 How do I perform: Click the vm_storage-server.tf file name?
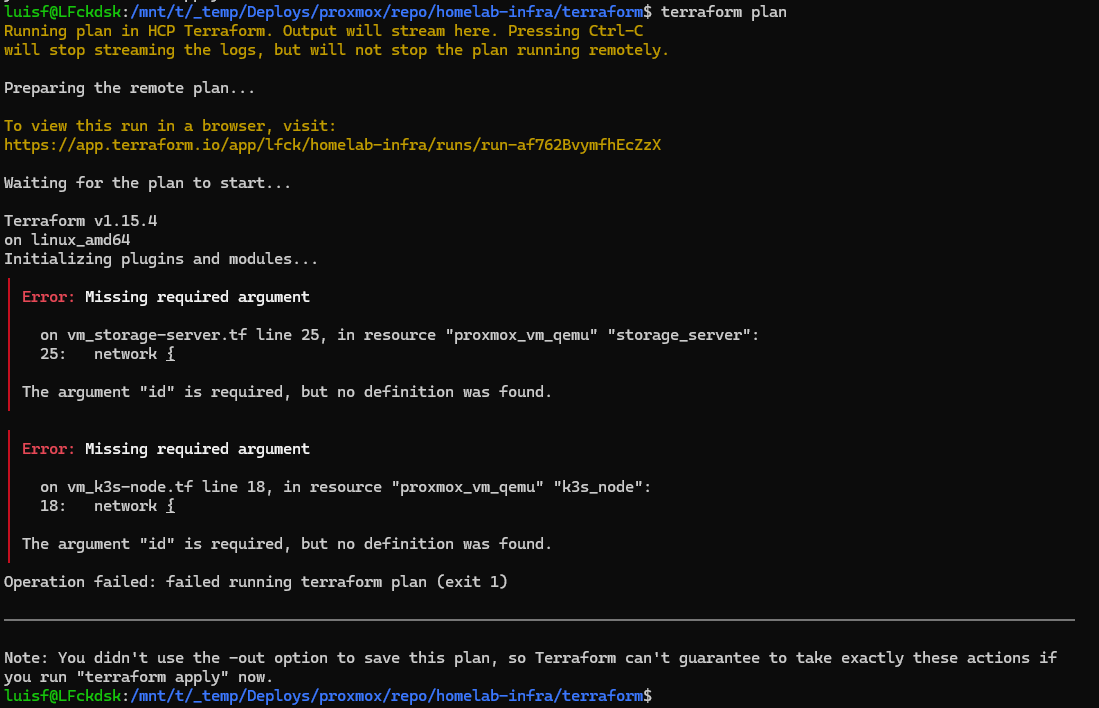157,335
